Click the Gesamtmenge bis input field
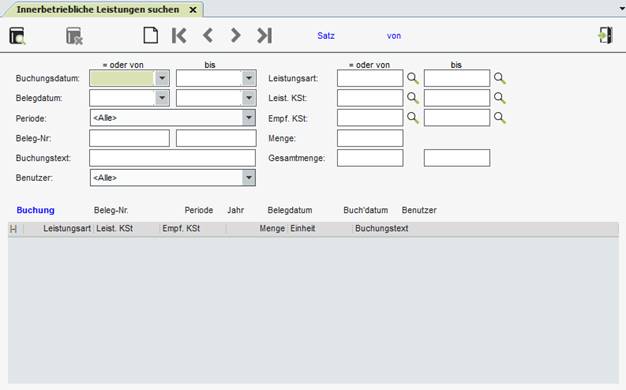626x390 pixels. pyautogui.click(x=457, y=158)
